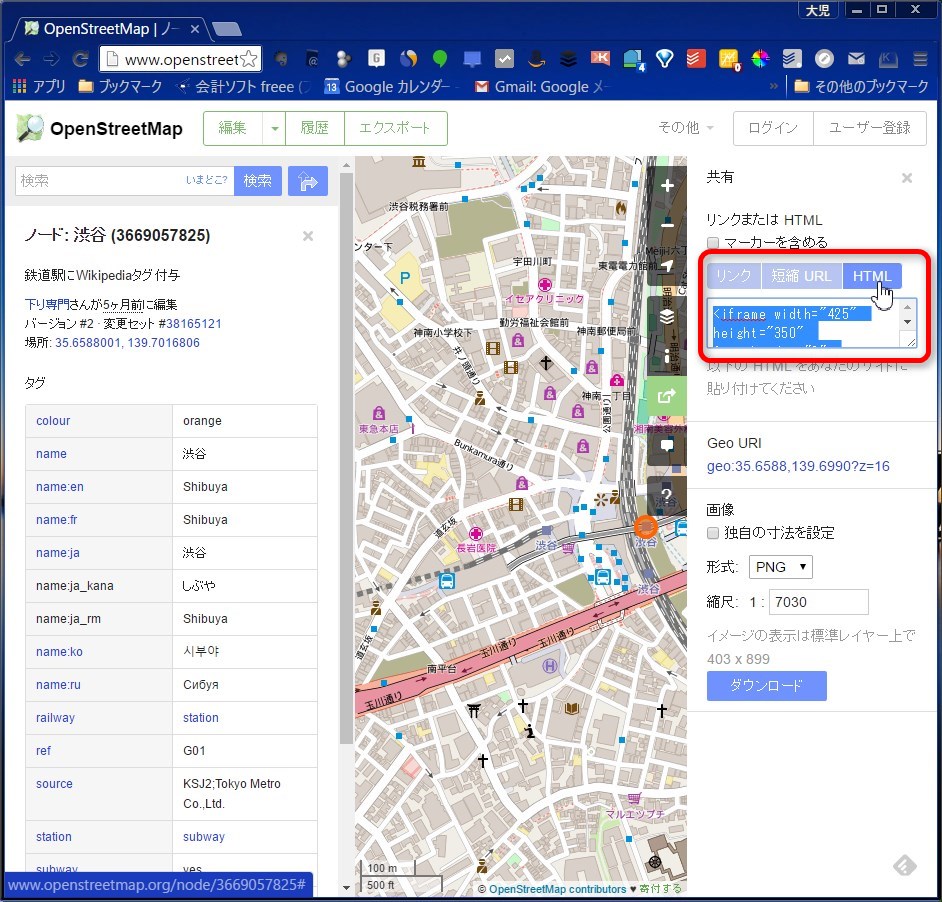Switch to the OpenStreetMap browser tab

tap(111, 29)
